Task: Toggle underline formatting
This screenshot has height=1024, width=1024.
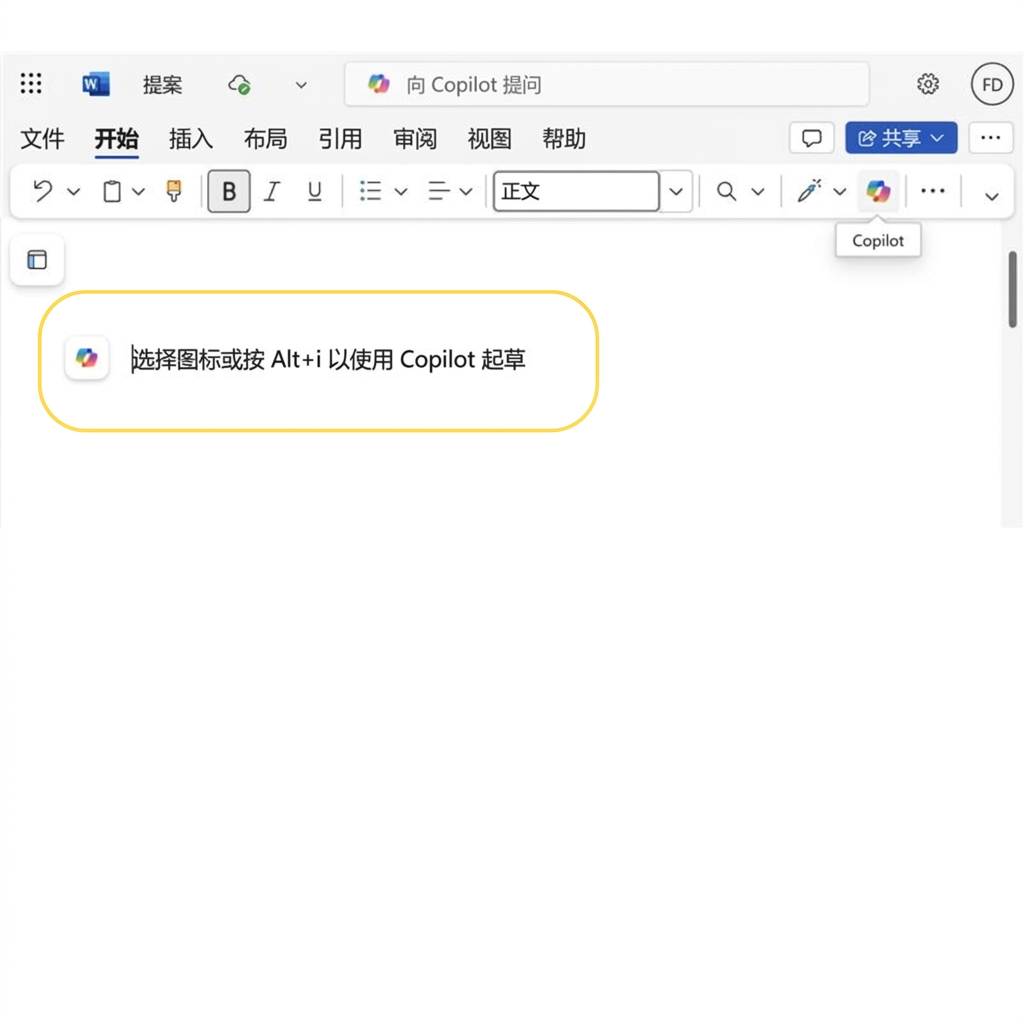Action: [x=314, y=191]
